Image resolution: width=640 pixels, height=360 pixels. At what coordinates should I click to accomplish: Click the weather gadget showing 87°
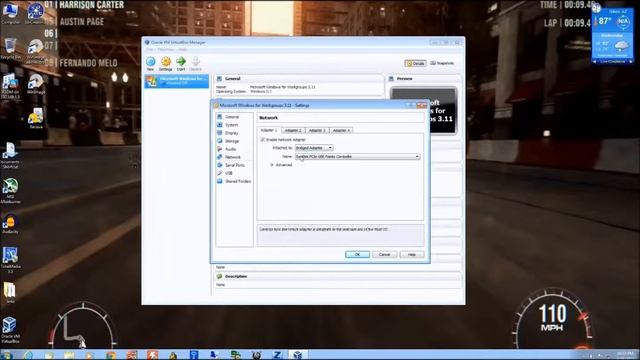point(612,35)
